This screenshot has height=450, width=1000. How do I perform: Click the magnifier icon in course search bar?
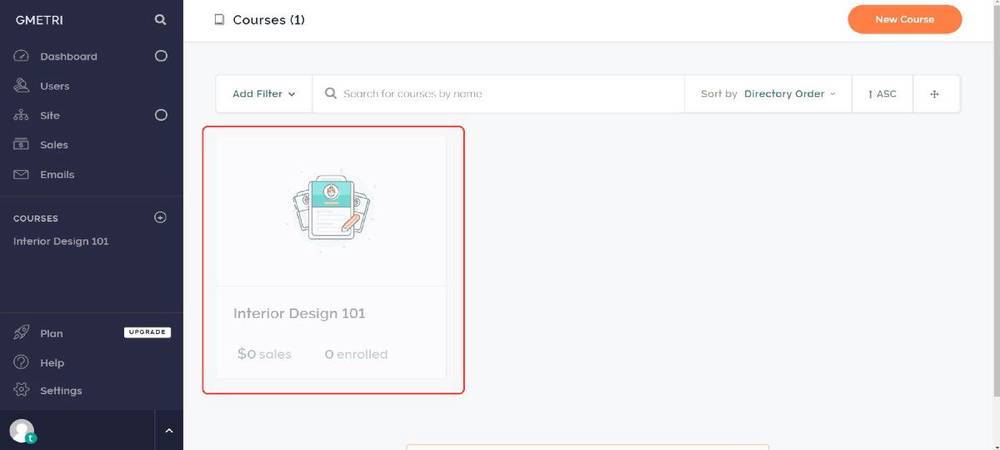[x=330, y=94]
